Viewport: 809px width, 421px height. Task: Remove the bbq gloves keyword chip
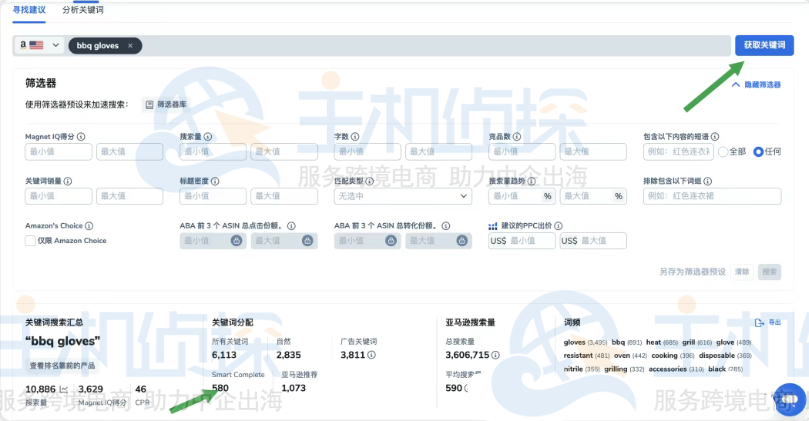pyautogui.click(x=131, y=46)
